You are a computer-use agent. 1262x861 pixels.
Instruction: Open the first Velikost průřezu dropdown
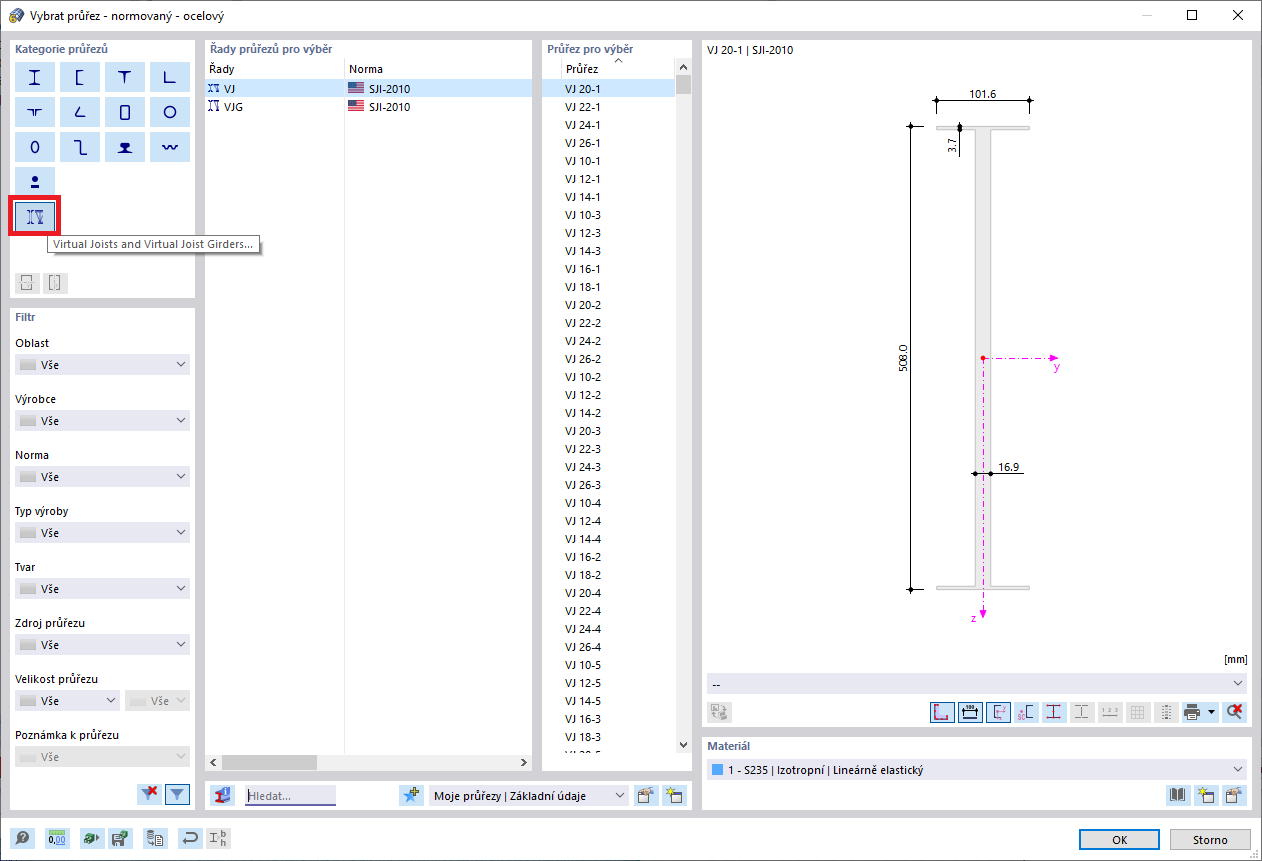coord(67,701)
